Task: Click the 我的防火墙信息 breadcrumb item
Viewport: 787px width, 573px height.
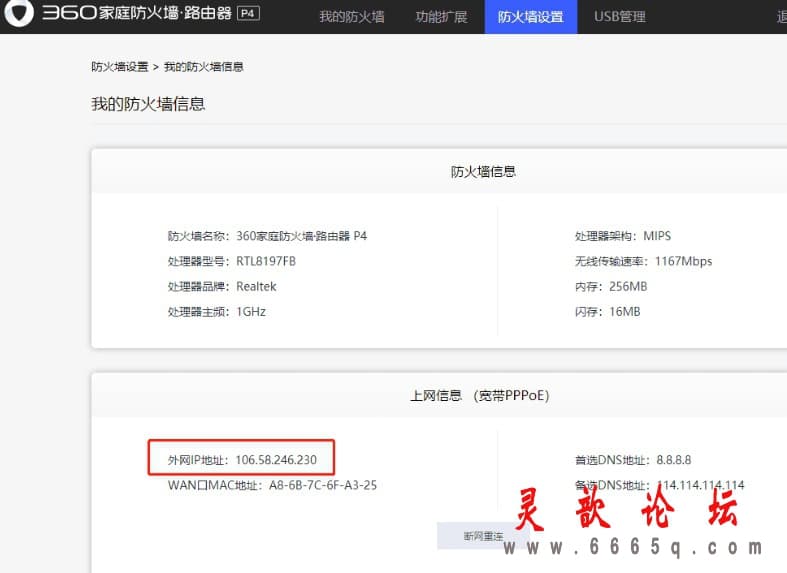Action: click(x=204, y=67)
